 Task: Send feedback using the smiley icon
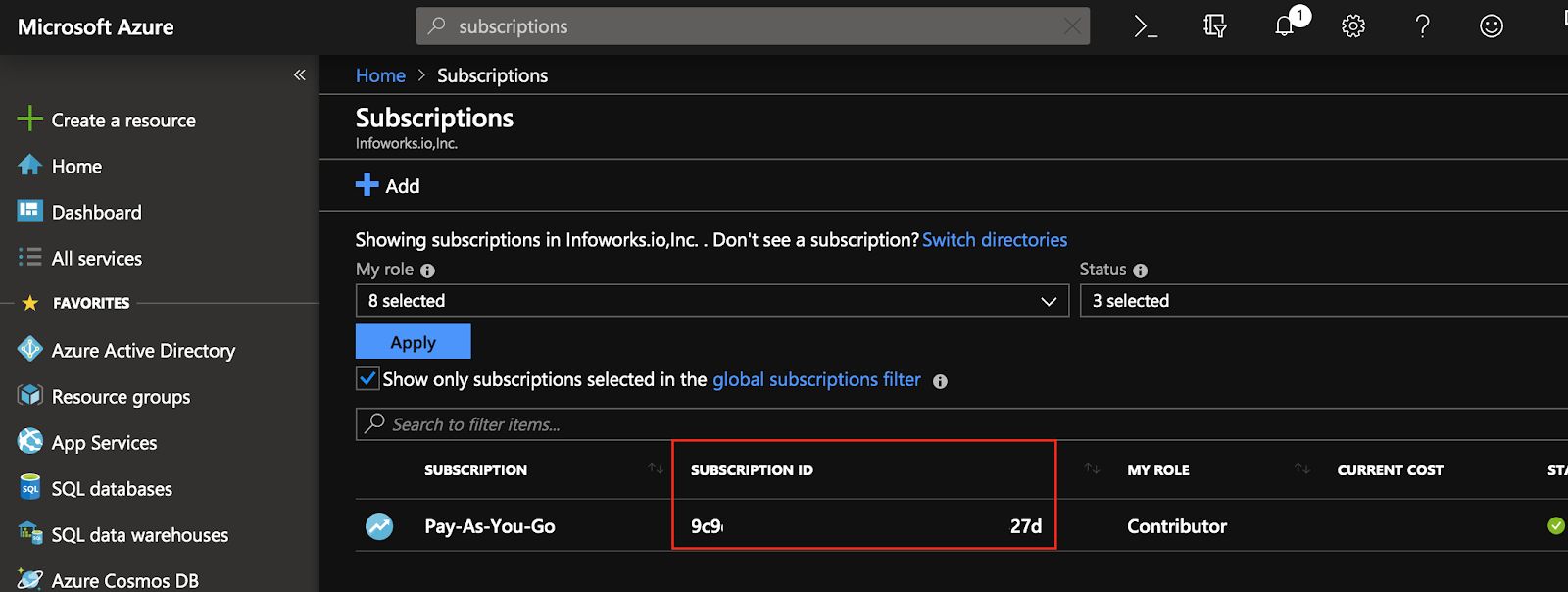pos(1492,26)
